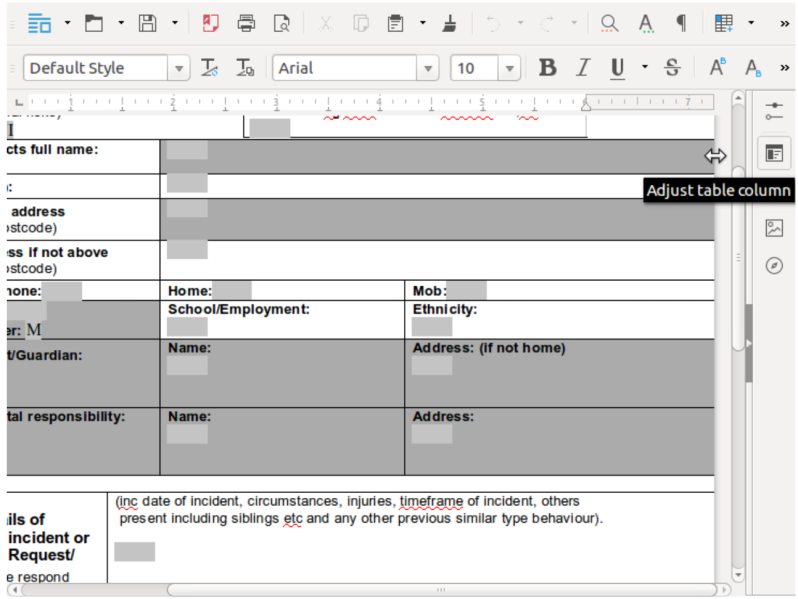The image size is (798, 599).
Task: Click the School/Employment label text
Action: 239,309
